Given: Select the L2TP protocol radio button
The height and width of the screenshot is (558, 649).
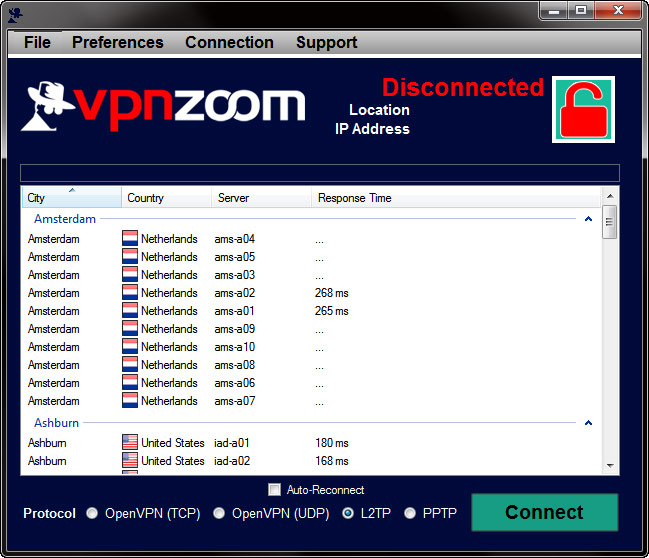Looking at the screenshot, I should (x=348, y=513).
